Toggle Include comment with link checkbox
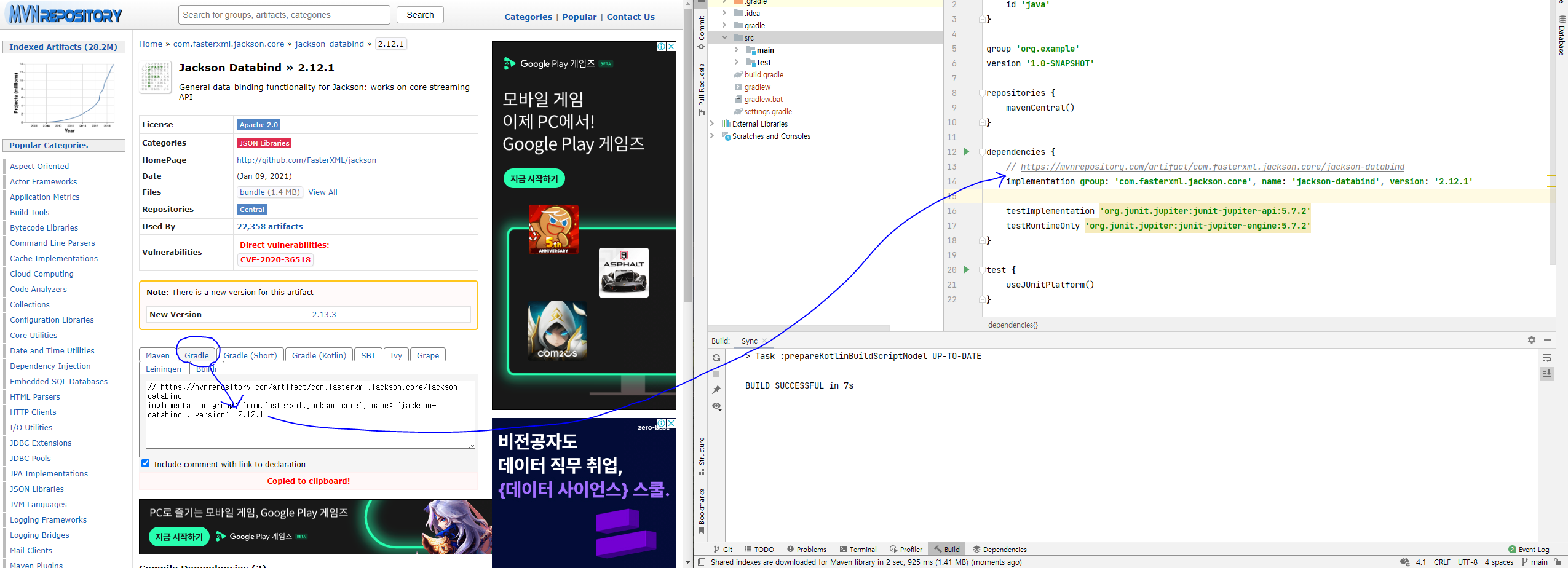The image size is (1568, 568). click(x=146, y=463)
